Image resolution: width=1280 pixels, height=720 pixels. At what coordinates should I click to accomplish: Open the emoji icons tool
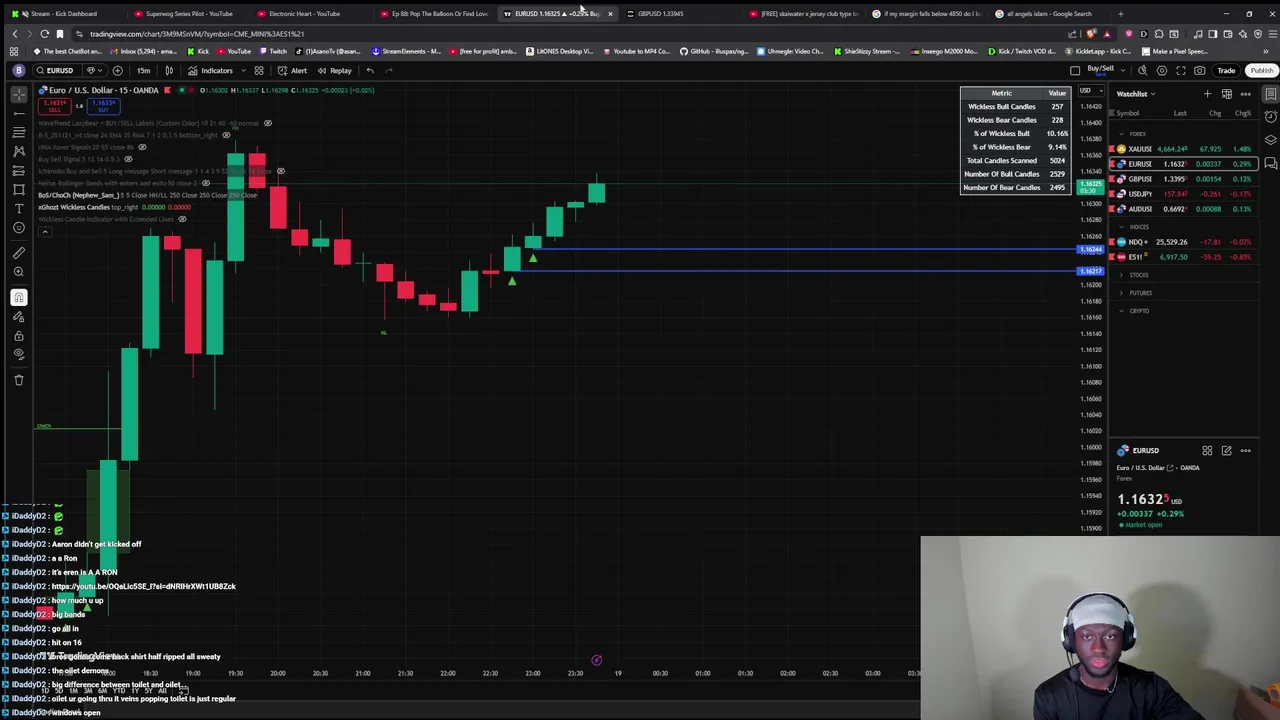(x=19, y=227)
